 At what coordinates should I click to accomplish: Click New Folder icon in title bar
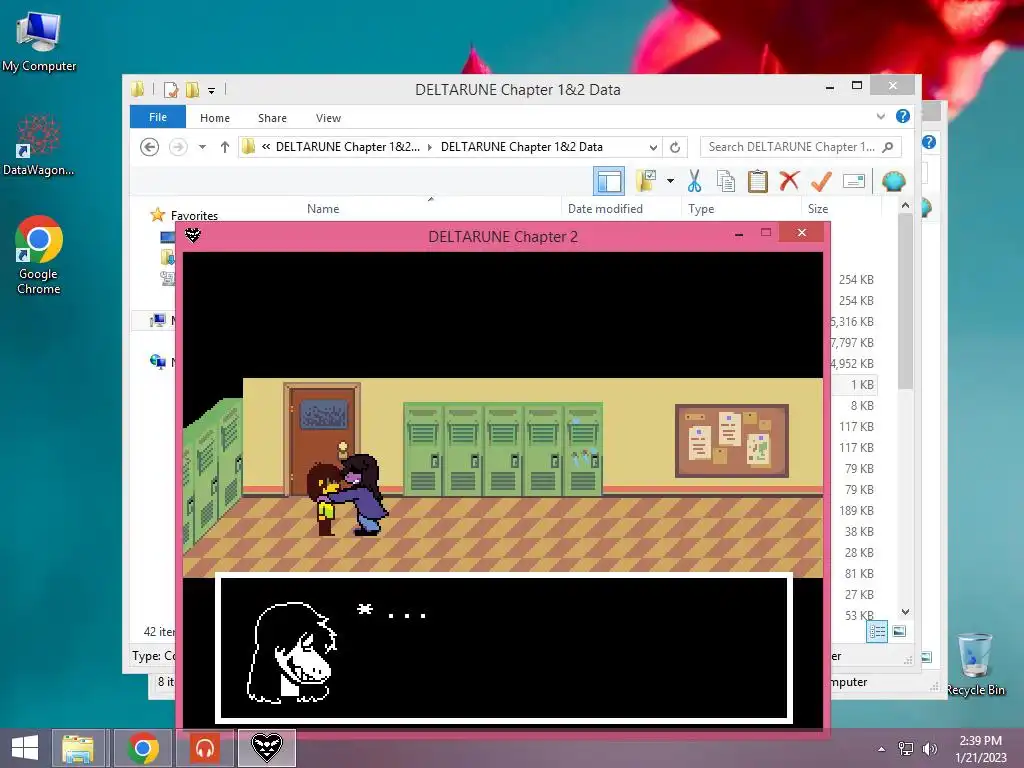coord(193,89)
